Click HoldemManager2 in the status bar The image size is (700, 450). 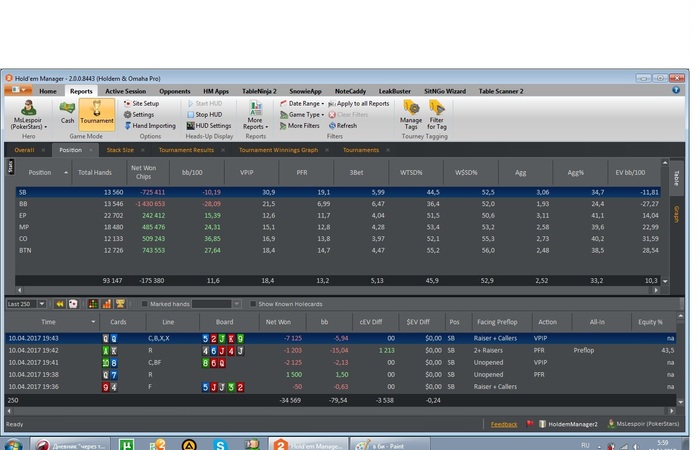[x=568, y=424]
